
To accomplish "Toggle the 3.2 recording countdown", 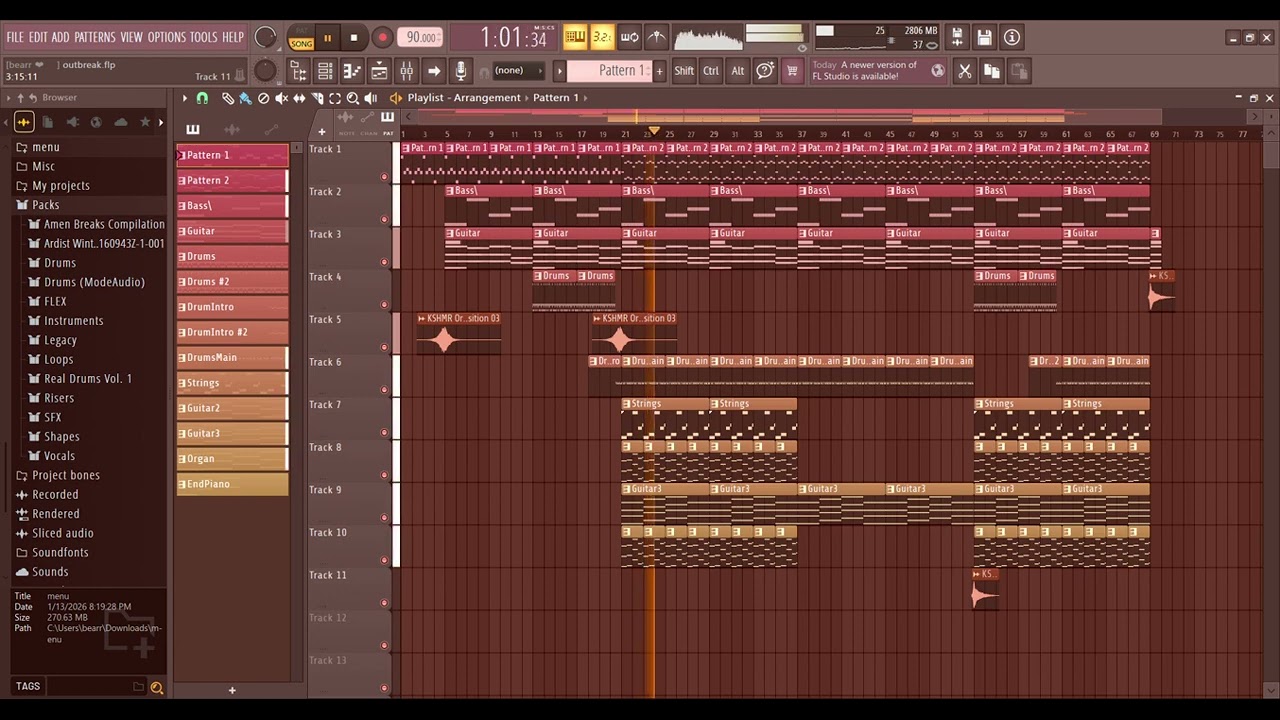I will [602, 38].
